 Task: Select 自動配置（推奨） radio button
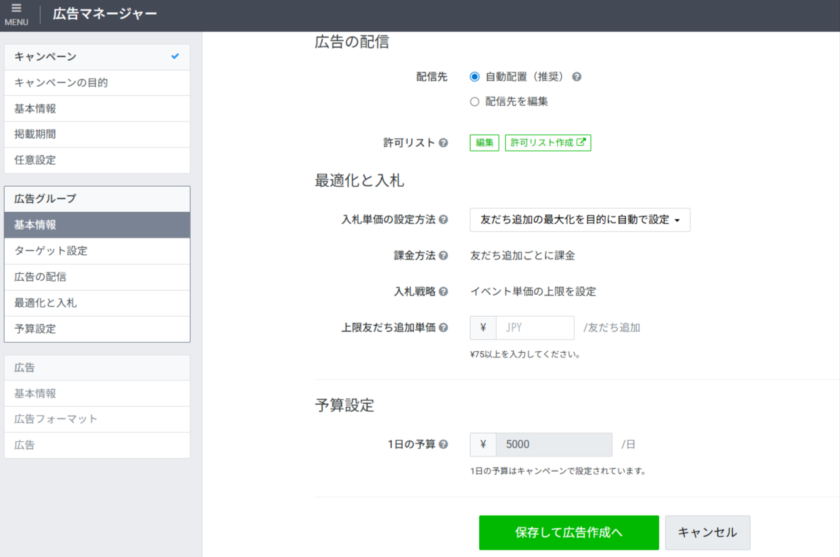click(x=475, y=76)
